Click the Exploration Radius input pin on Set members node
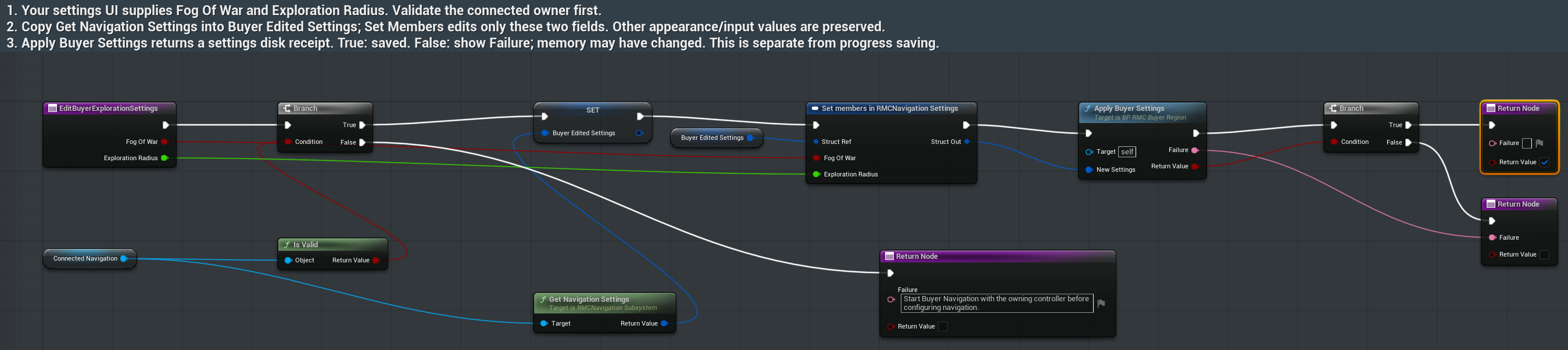The height and width of the screenshot is (350, 1568). tap(817, 174)
